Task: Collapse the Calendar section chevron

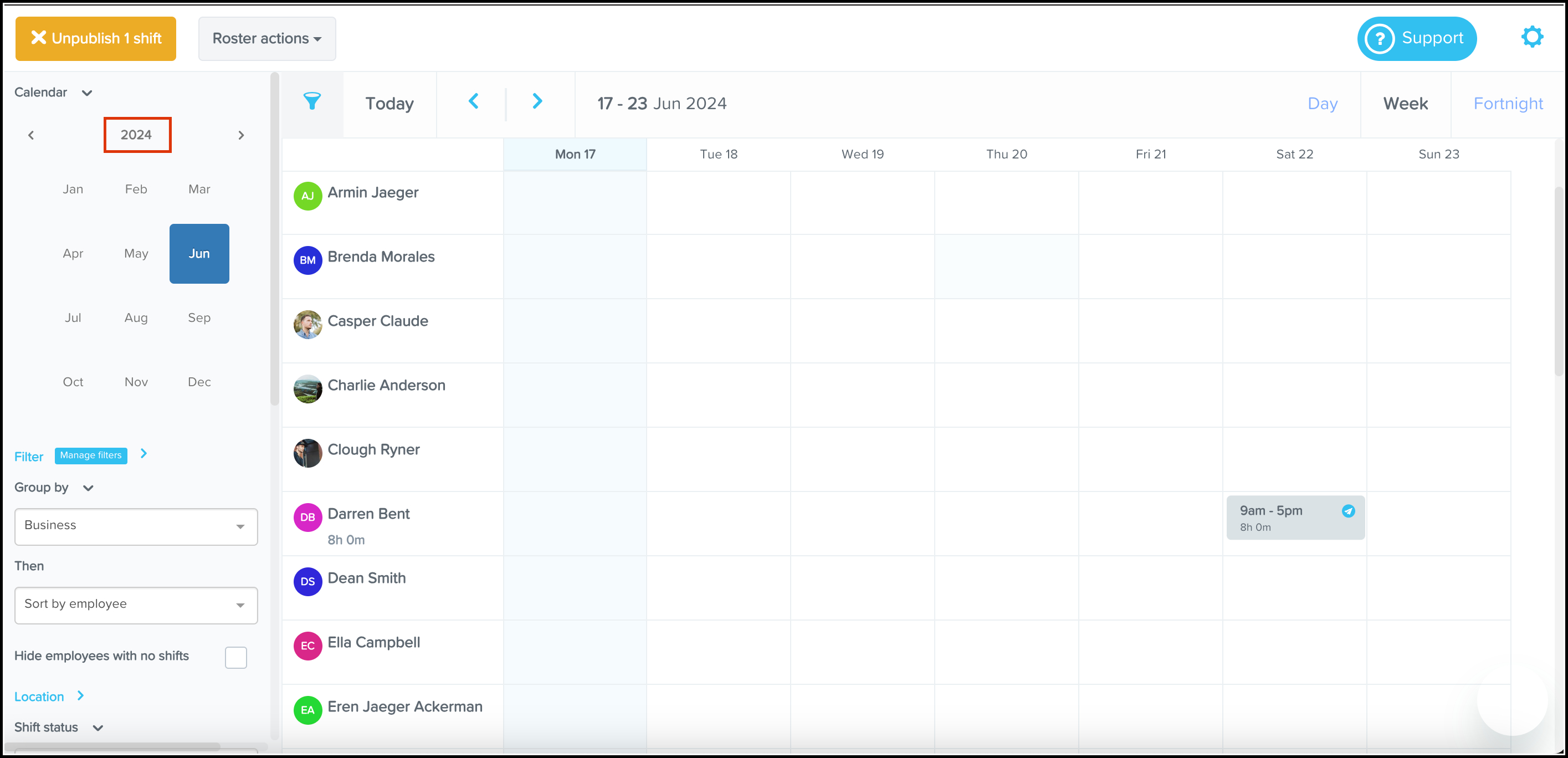Action: (87, 93)
